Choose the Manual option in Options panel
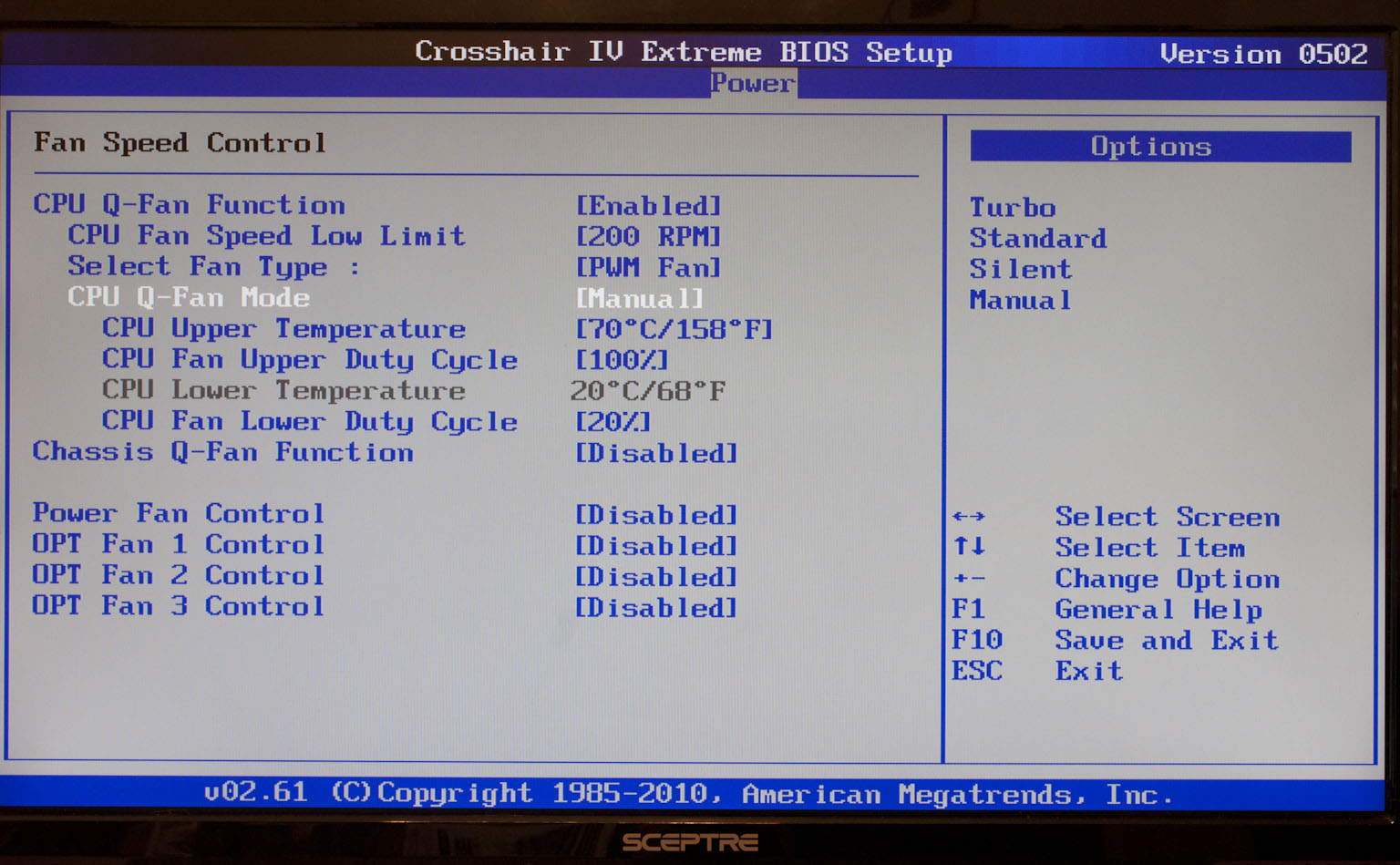Screen dimensions: 1400x865 1021,301
